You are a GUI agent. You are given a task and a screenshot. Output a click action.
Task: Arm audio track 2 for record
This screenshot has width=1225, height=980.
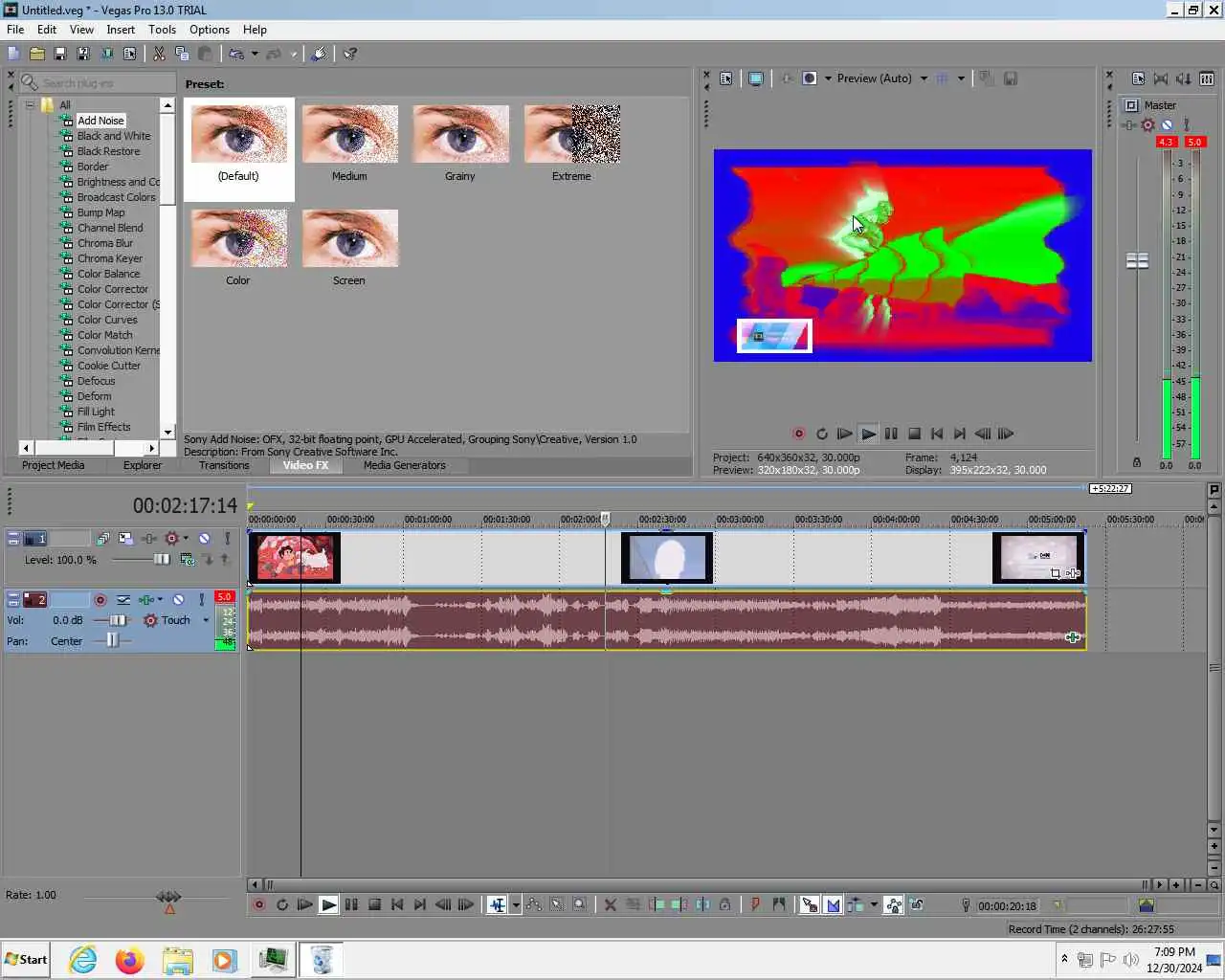tap(100, 599)
